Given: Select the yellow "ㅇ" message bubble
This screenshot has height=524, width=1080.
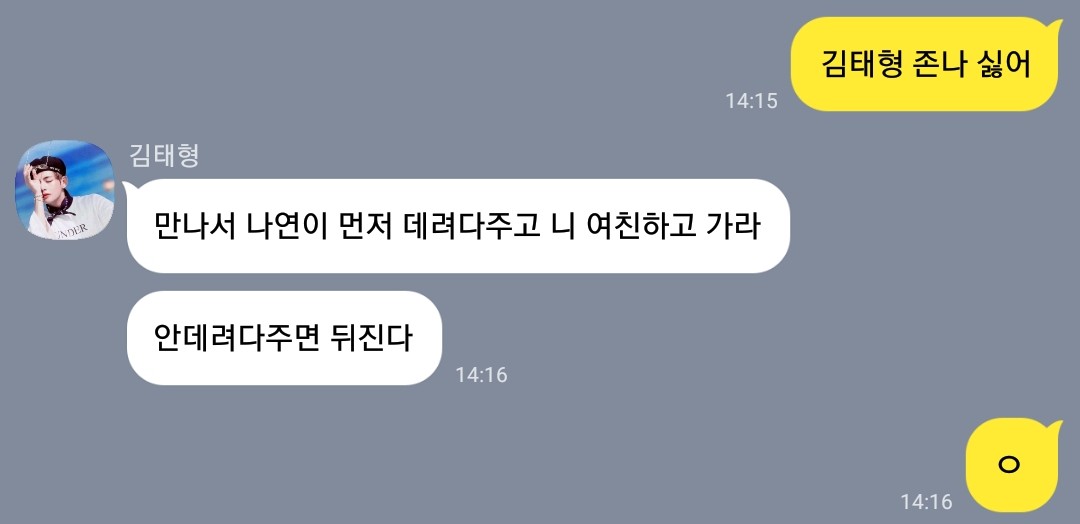Looking at the screenshot, I should point(1009,465).
